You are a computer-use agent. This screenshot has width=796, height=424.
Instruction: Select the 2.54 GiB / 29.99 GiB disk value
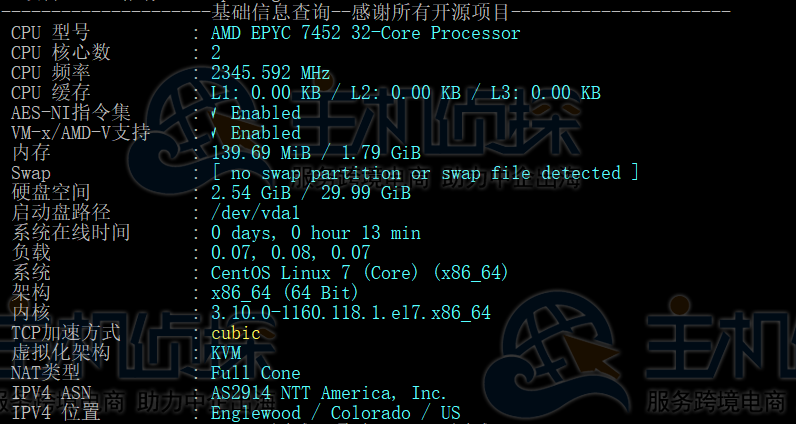point(310,193)
